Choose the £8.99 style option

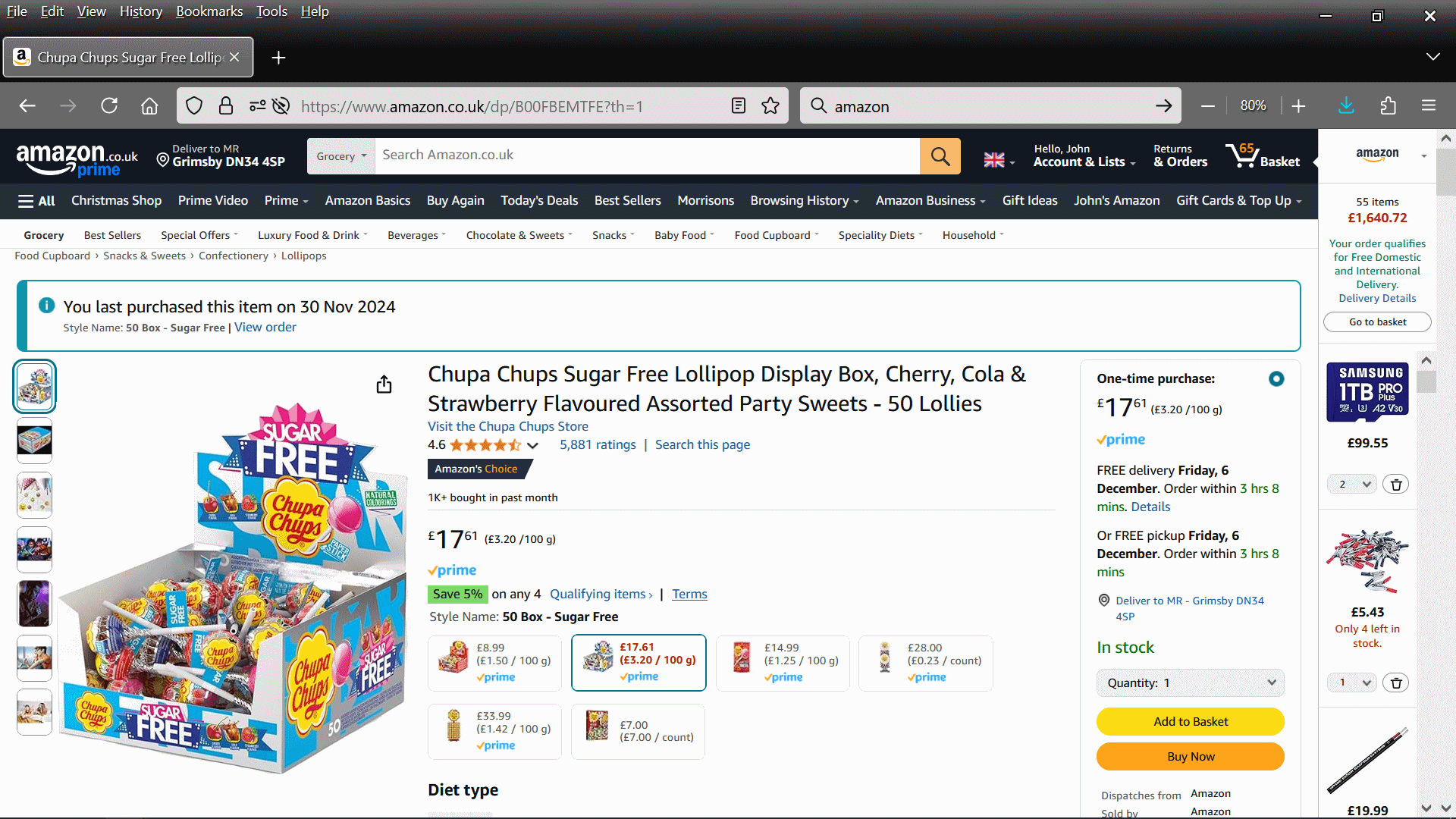tap(494, 663)
